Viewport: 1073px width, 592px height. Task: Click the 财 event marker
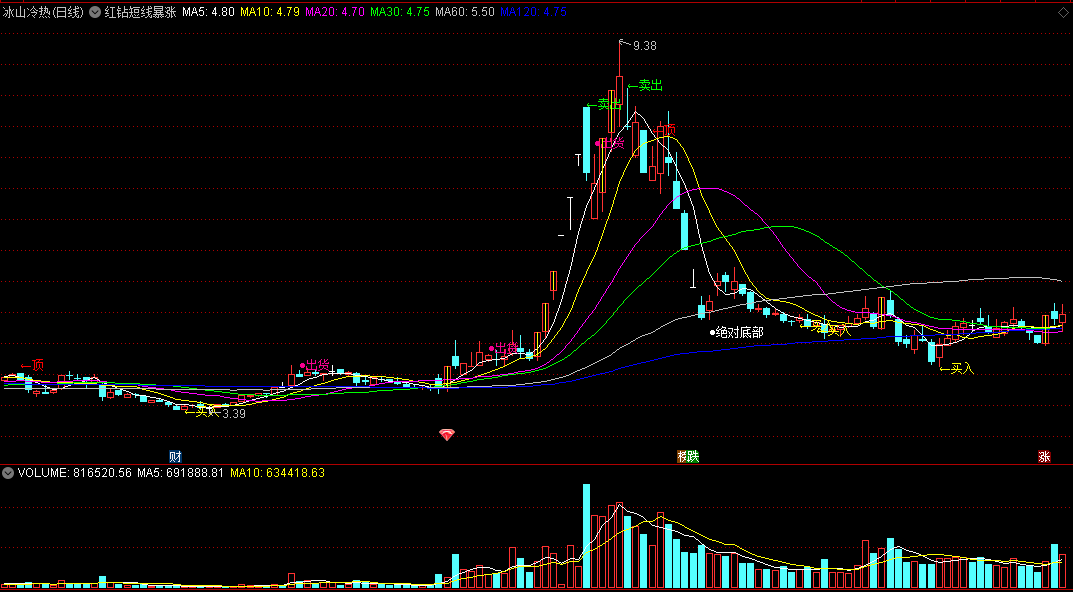coord(175,456)
